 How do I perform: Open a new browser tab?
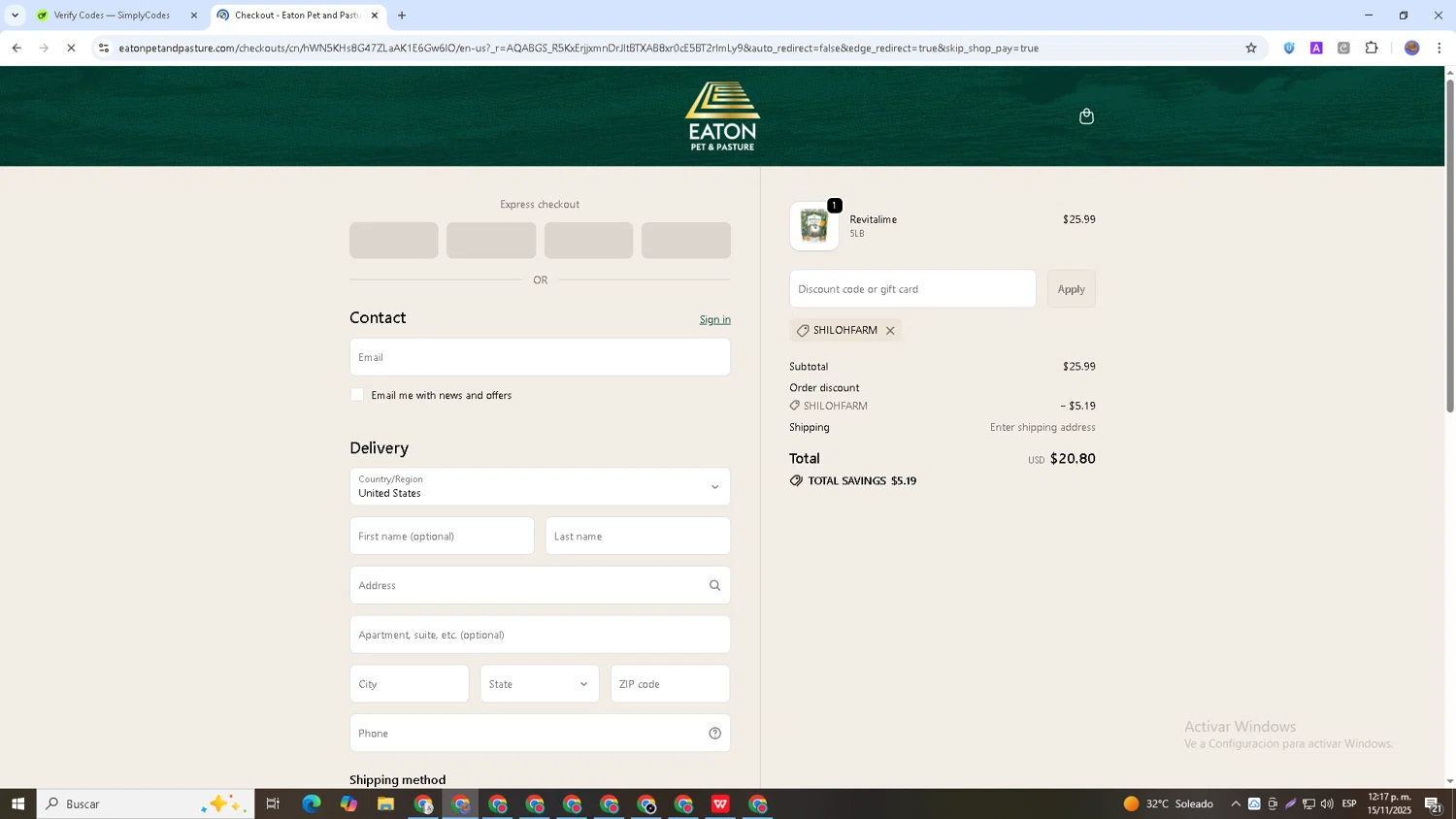[x=402, y=16]
